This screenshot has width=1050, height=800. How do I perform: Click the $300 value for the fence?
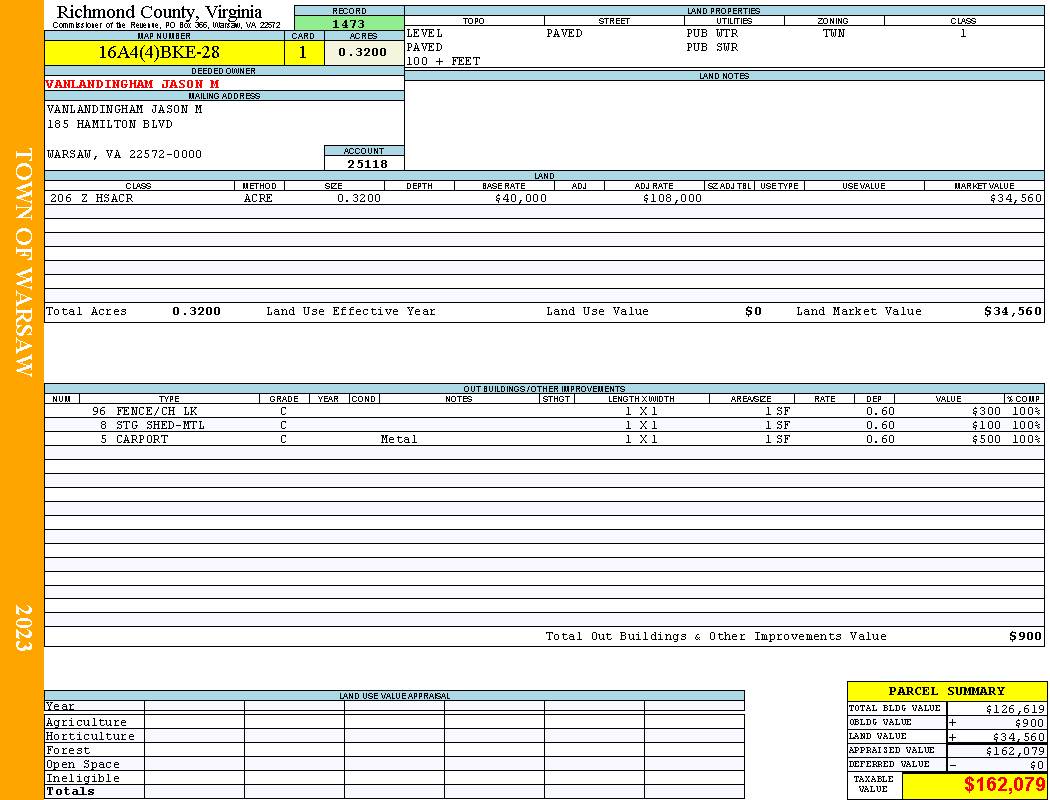[x=986, y=411]
